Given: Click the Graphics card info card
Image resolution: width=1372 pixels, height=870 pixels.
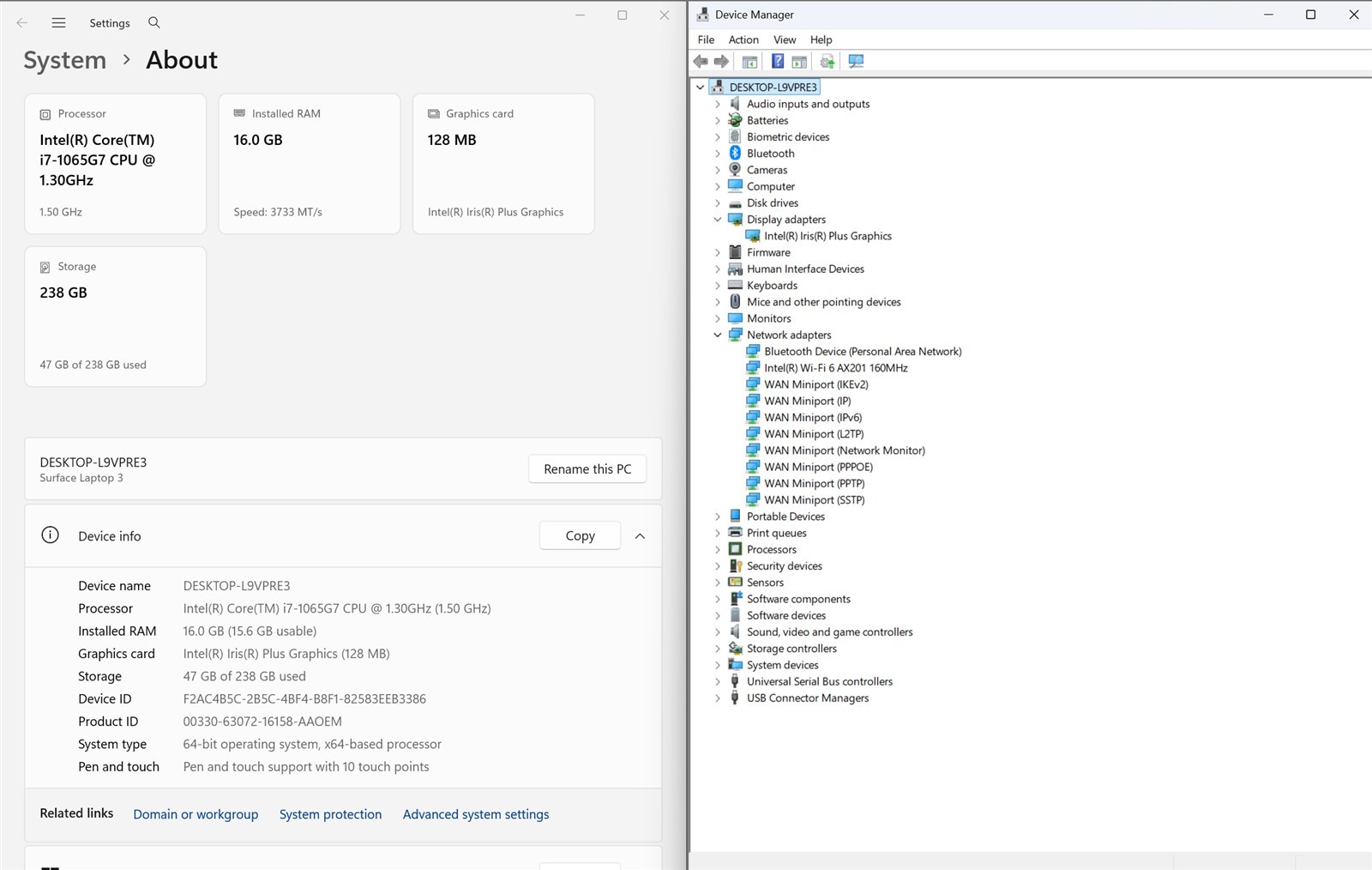Looking at the screenshot, I should tap(503, 164).
